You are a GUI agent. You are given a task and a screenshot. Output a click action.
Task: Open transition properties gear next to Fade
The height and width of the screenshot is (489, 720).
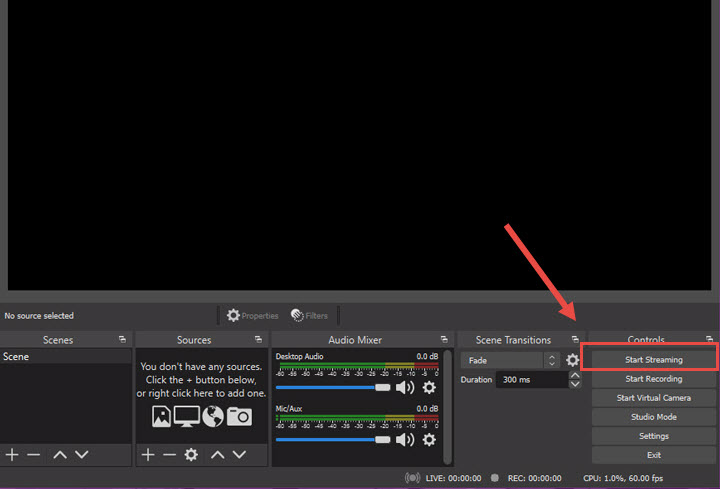click(x=572, y=360)
